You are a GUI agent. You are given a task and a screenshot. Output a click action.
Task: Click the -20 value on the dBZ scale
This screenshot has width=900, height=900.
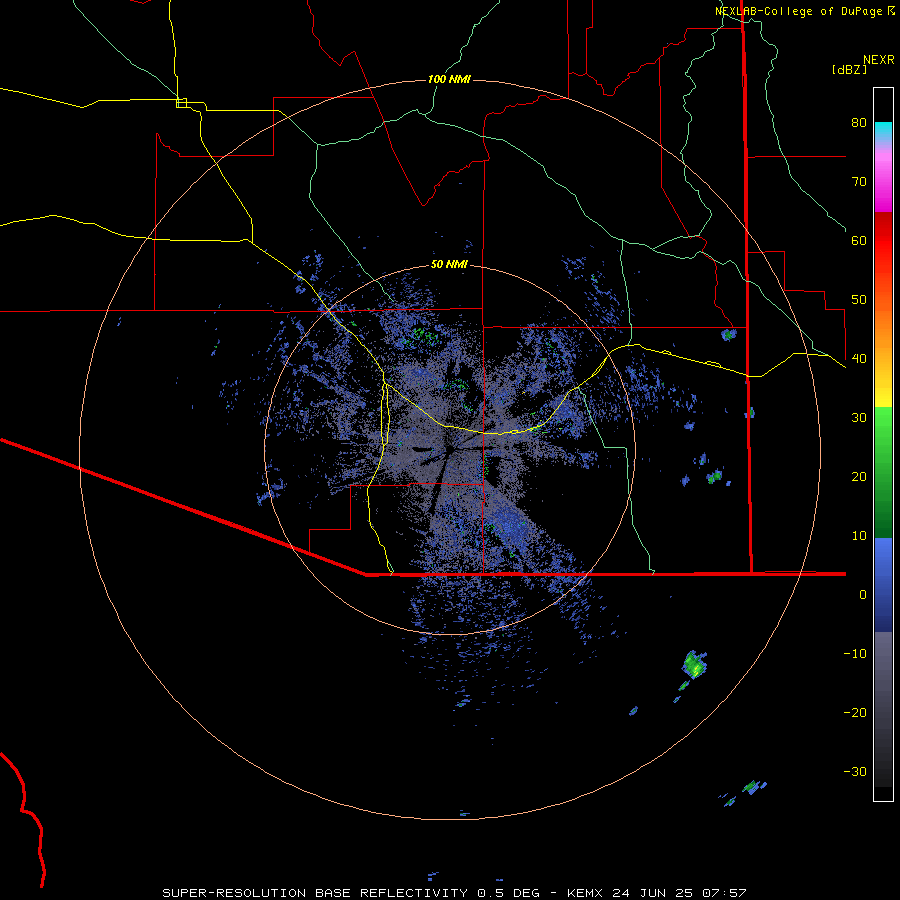pyautogui.click(x=855, y=713)
